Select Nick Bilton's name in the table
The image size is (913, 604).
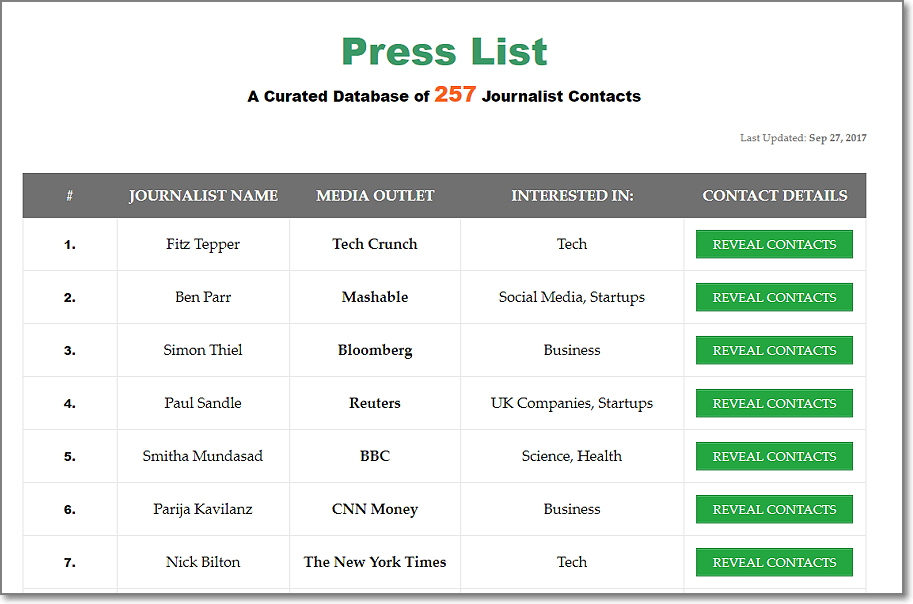[203, 562]
